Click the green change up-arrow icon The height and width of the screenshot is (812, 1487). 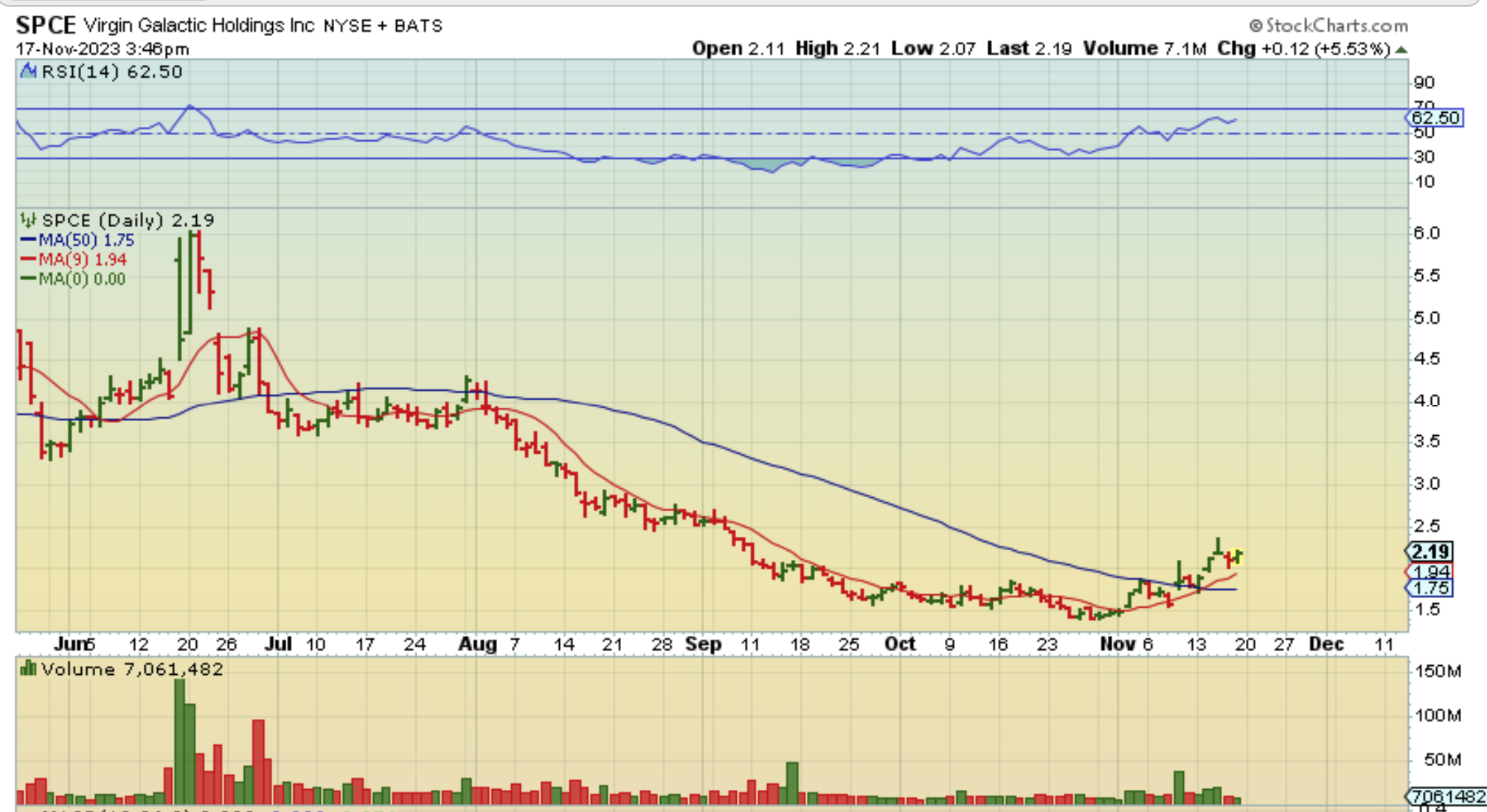[1401, 49]
